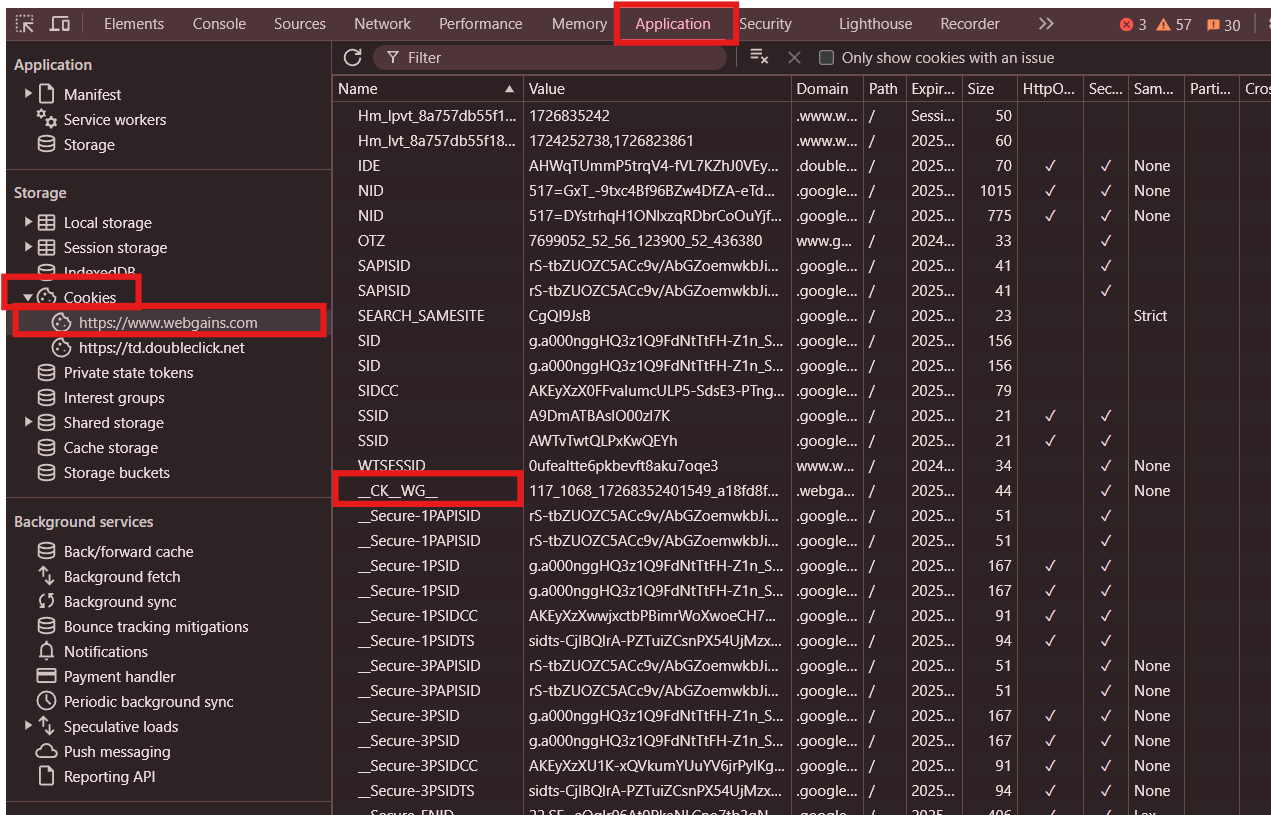
Task: Toggle the device toolbar icon
Action: 60,24
